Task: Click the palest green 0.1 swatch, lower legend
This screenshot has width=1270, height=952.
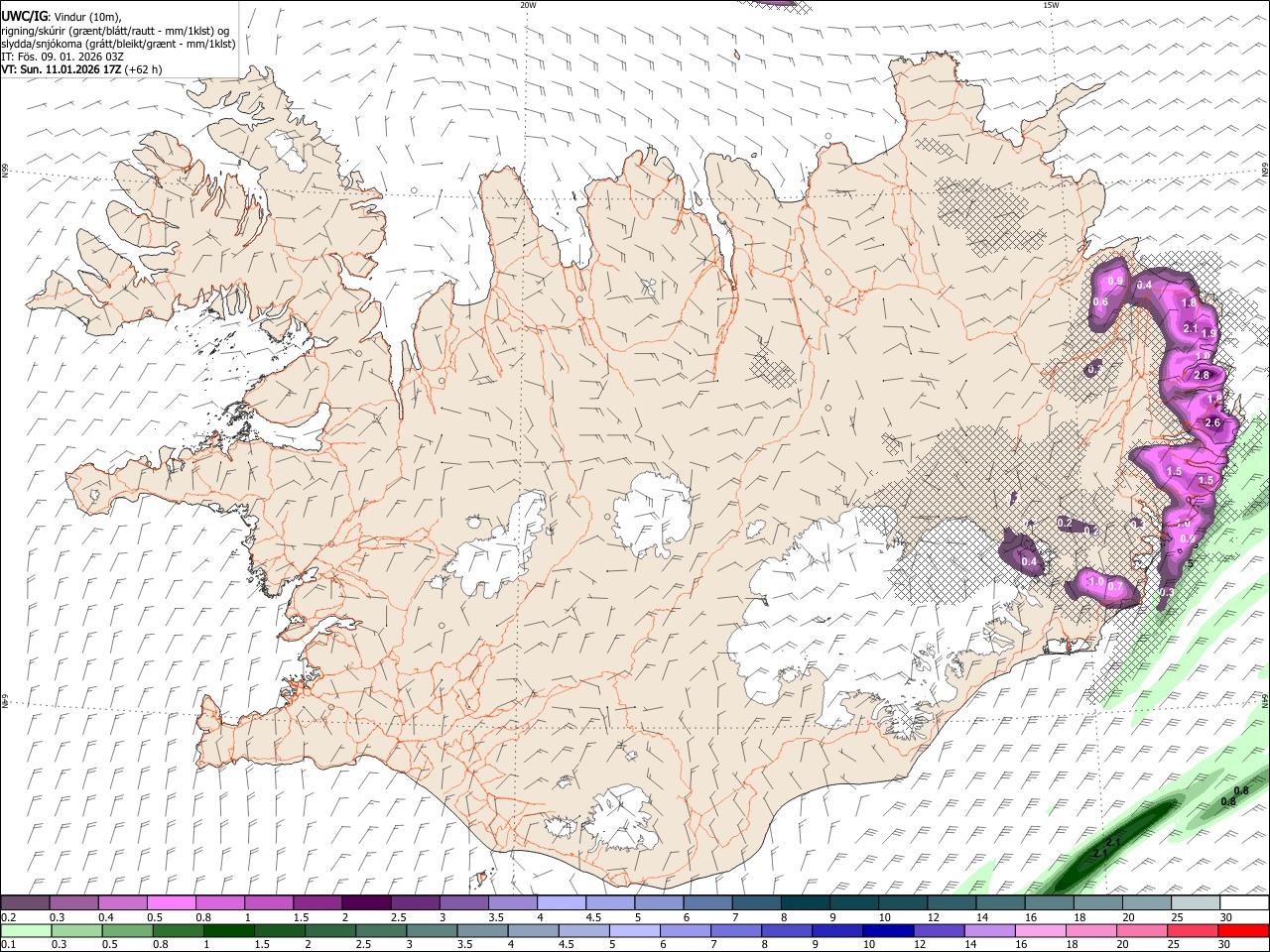Action: (26, 930)
